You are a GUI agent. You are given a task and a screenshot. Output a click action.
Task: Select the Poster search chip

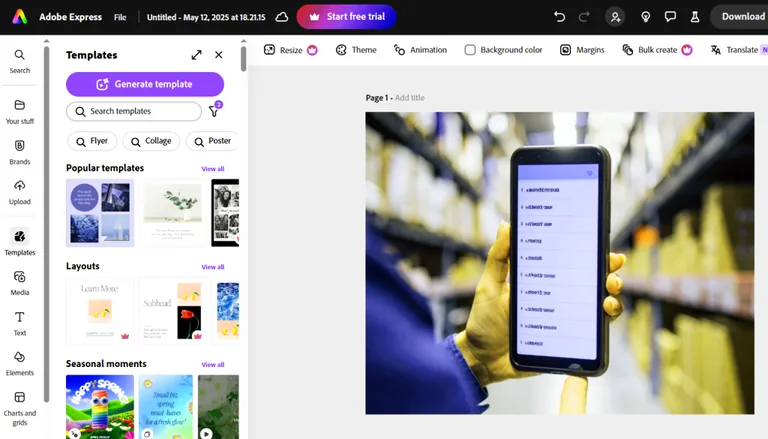point(213,141)
